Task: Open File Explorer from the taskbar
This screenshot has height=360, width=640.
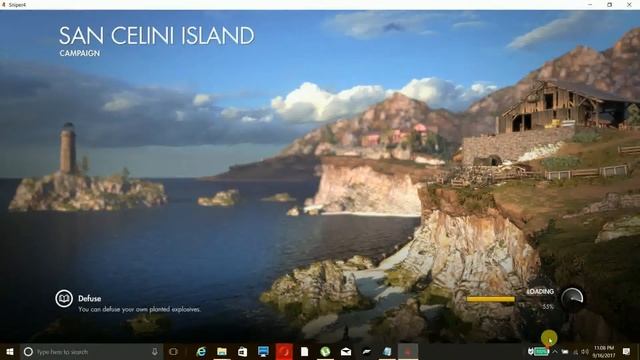Action: click(x=222, y=352)
